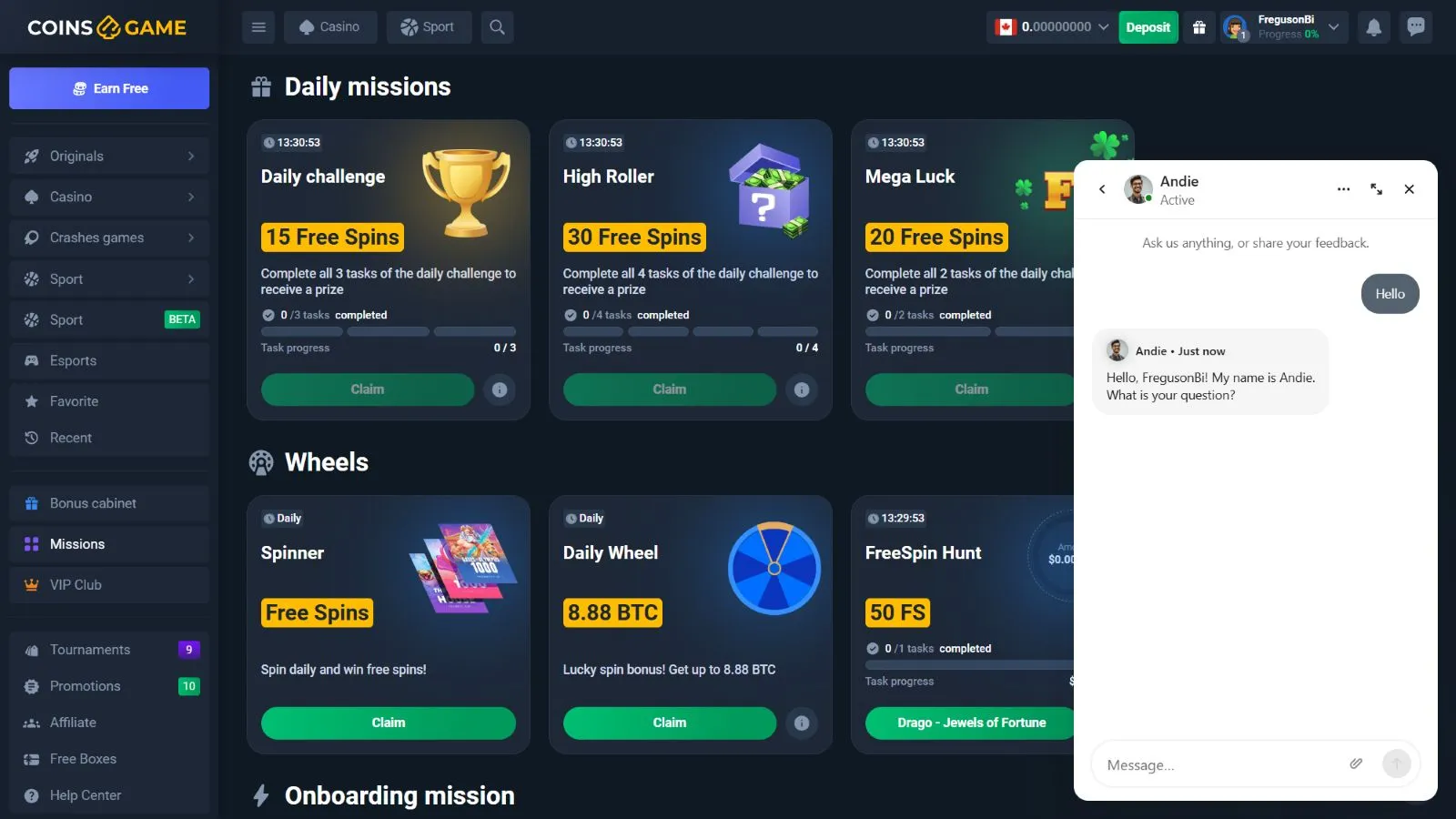Click the info icon on Daily Wheel card
Viewport: 1456px width, 819px height.
(x=802, y=723)
